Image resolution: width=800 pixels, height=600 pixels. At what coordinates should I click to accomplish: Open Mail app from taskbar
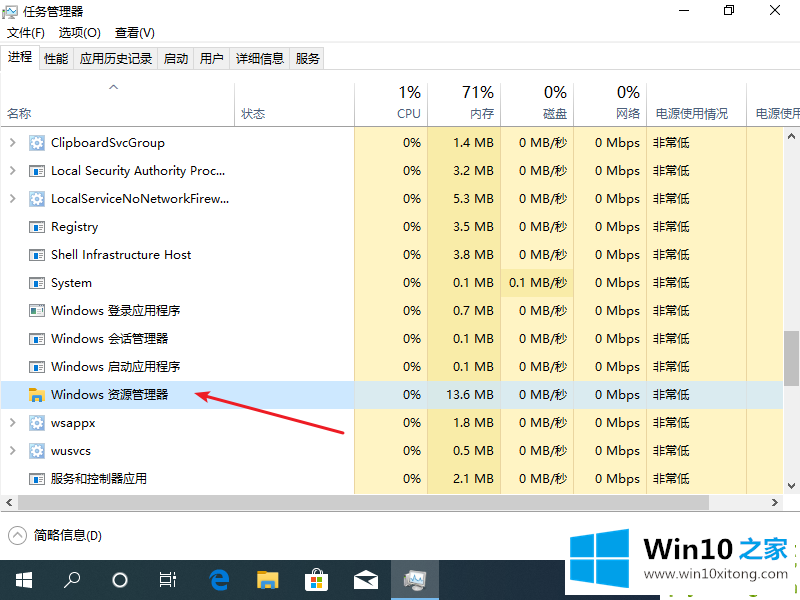(366, 580)
